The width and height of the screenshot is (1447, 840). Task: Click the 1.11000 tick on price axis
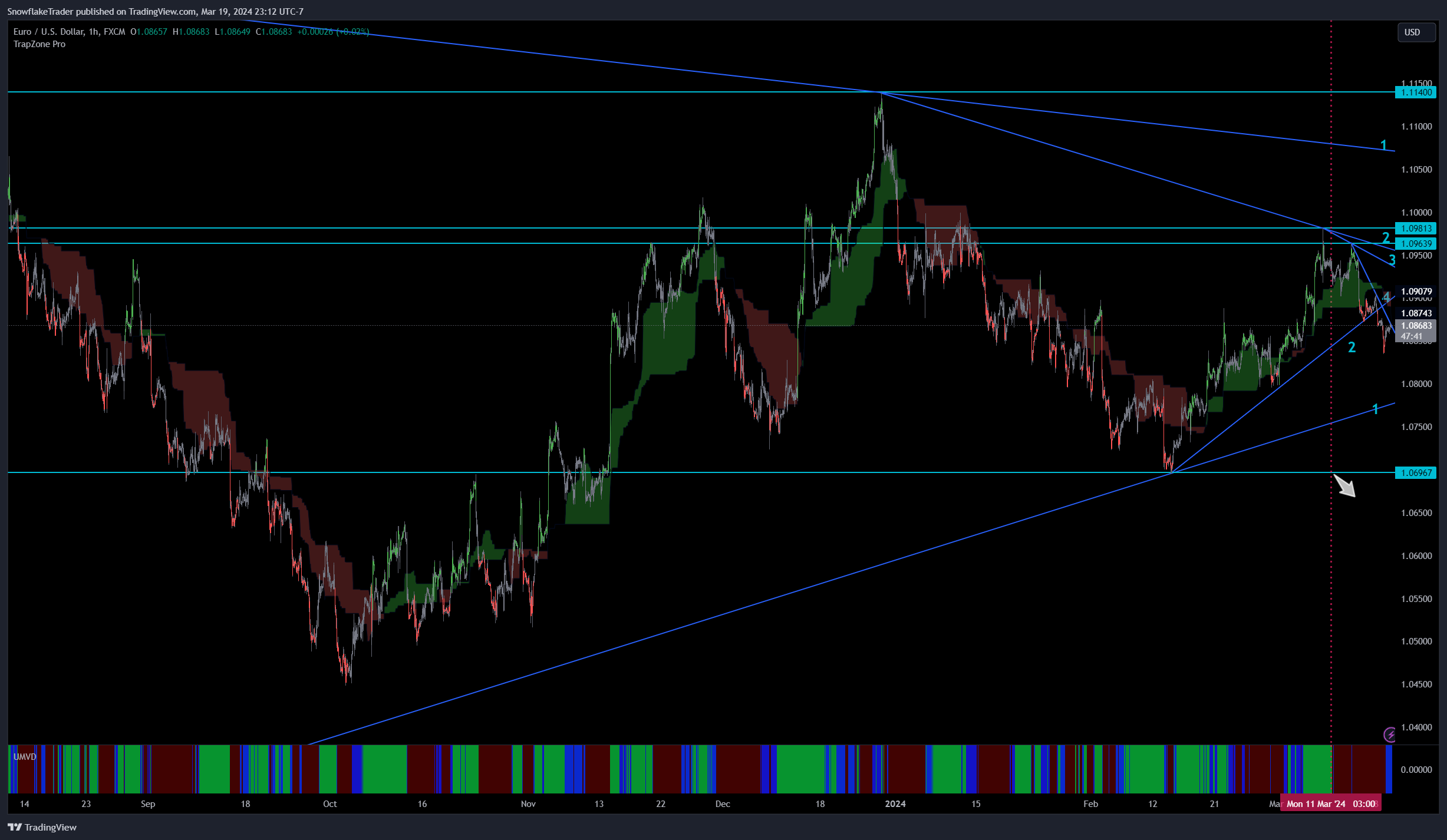[1416, 127]
